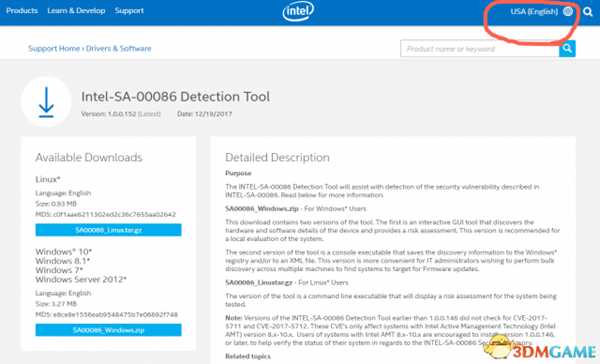Download SA00086_Linux.tar.gz file
The image size is (600, 364).
click(108, 230)
